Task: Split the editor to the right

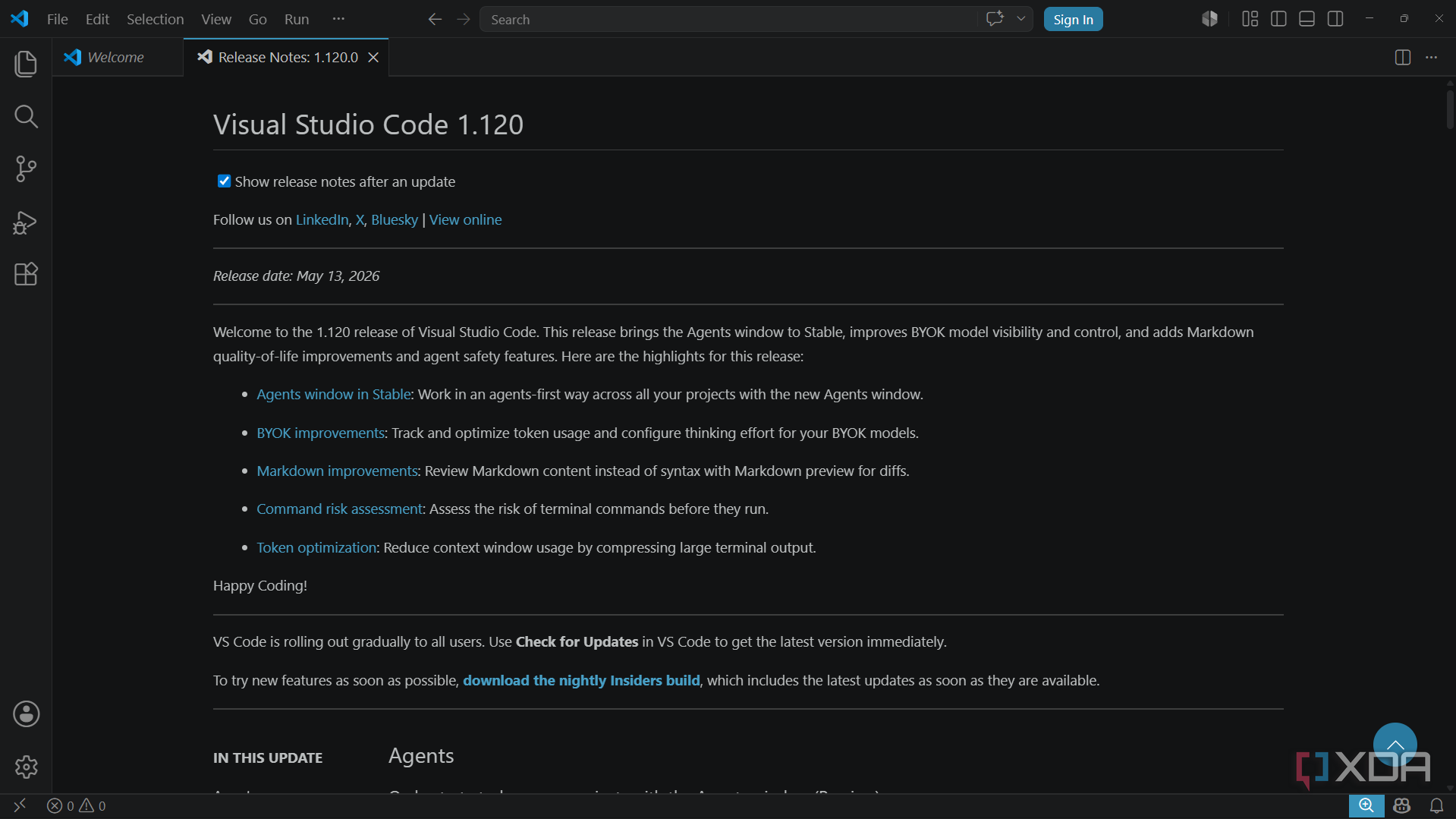Action: coord(1402,58)
